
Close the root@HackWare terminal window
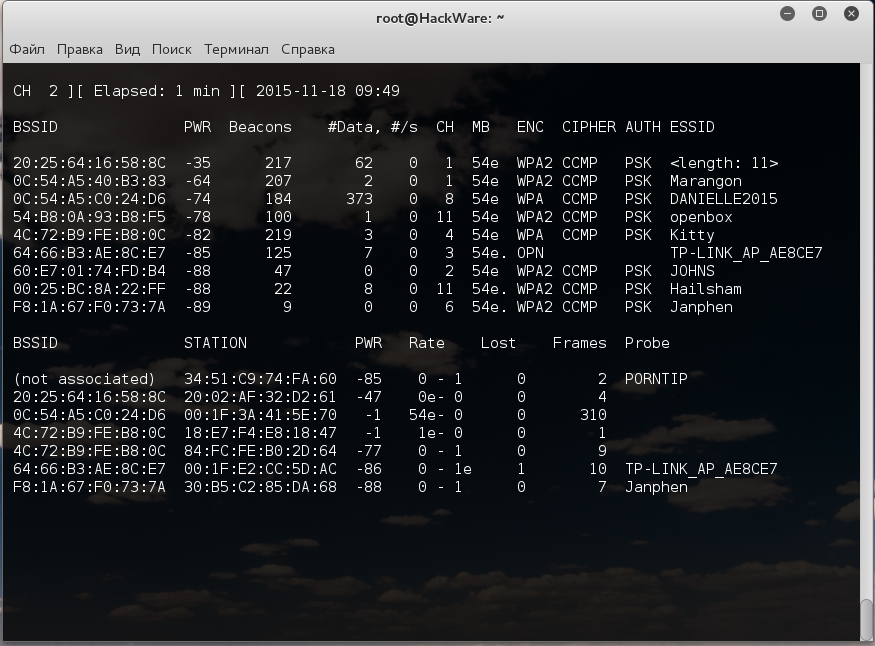(849, 16)
